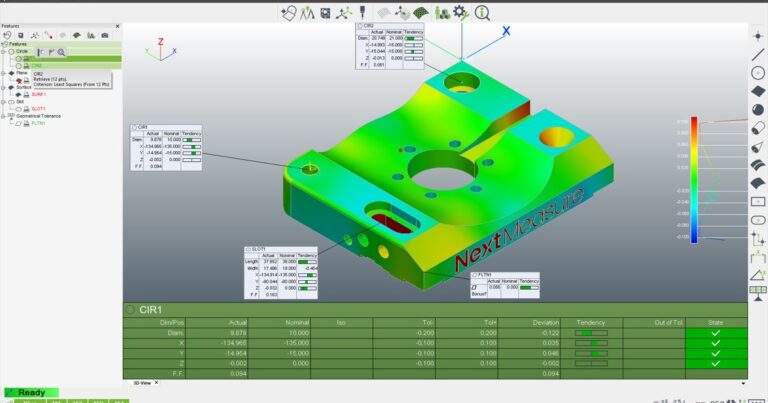Click the SLOT1 label box in 3D view
The width and height of the screenshot is (768, 403).
pyautogui.click(x=281, y=273)
